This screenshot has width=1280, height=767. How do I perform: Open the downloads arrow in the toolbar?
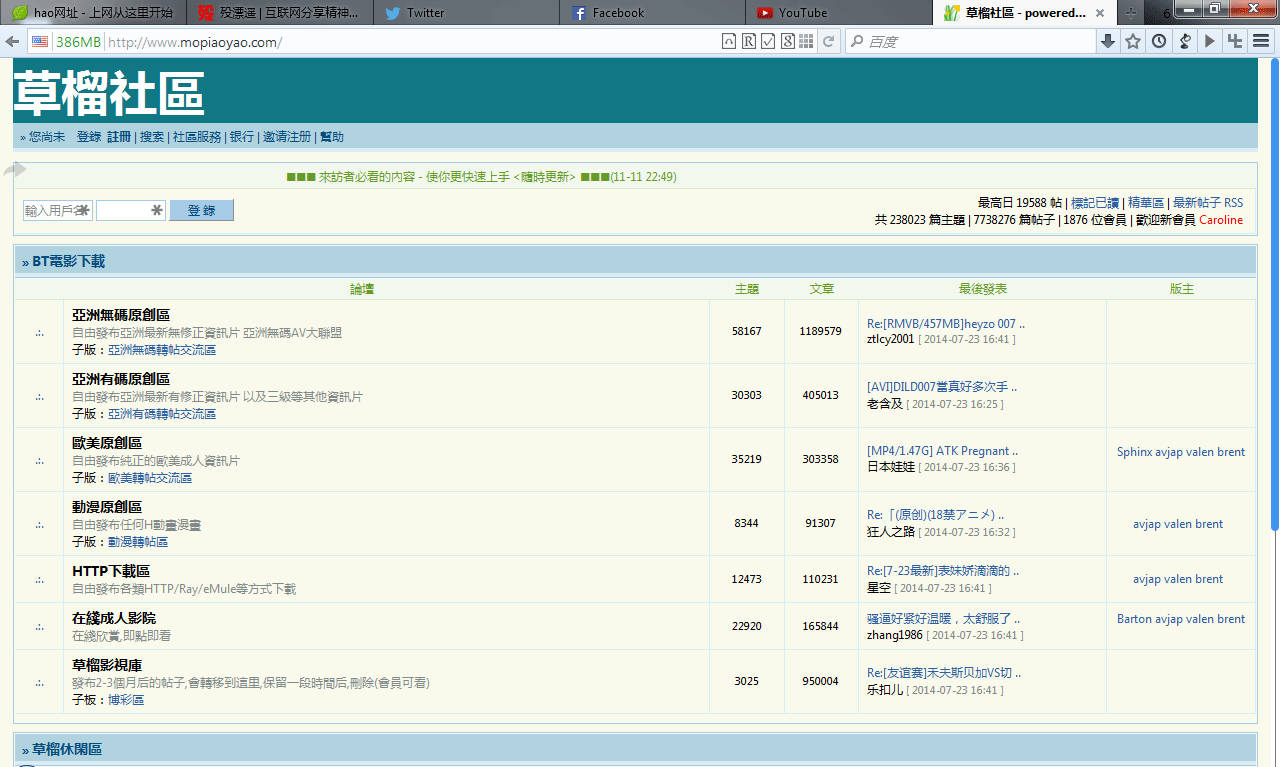1108,42
